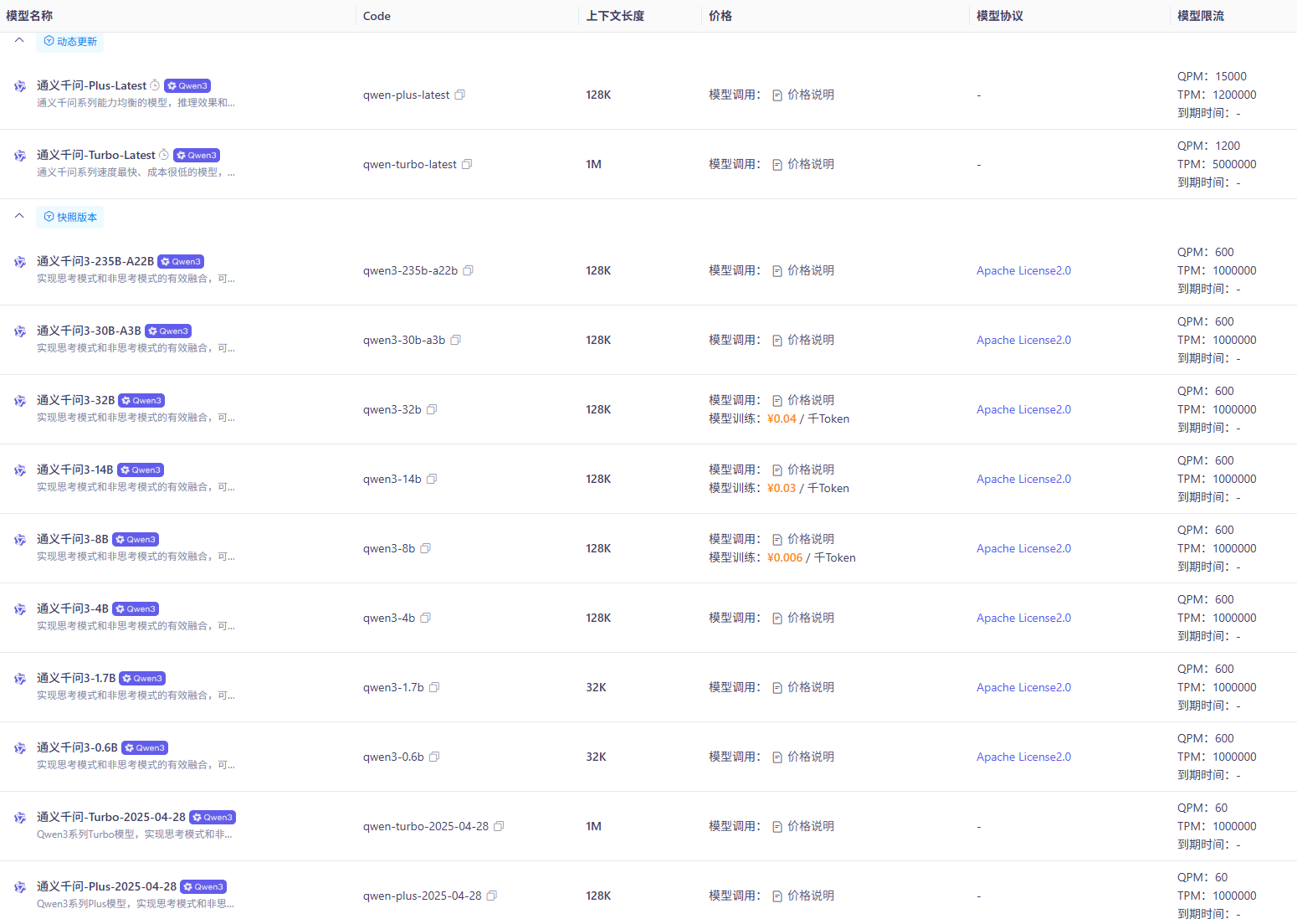Open the 通义千问-Turbo-Latest model name
The height and width of the screenshot is (924, 1297).
96,155
